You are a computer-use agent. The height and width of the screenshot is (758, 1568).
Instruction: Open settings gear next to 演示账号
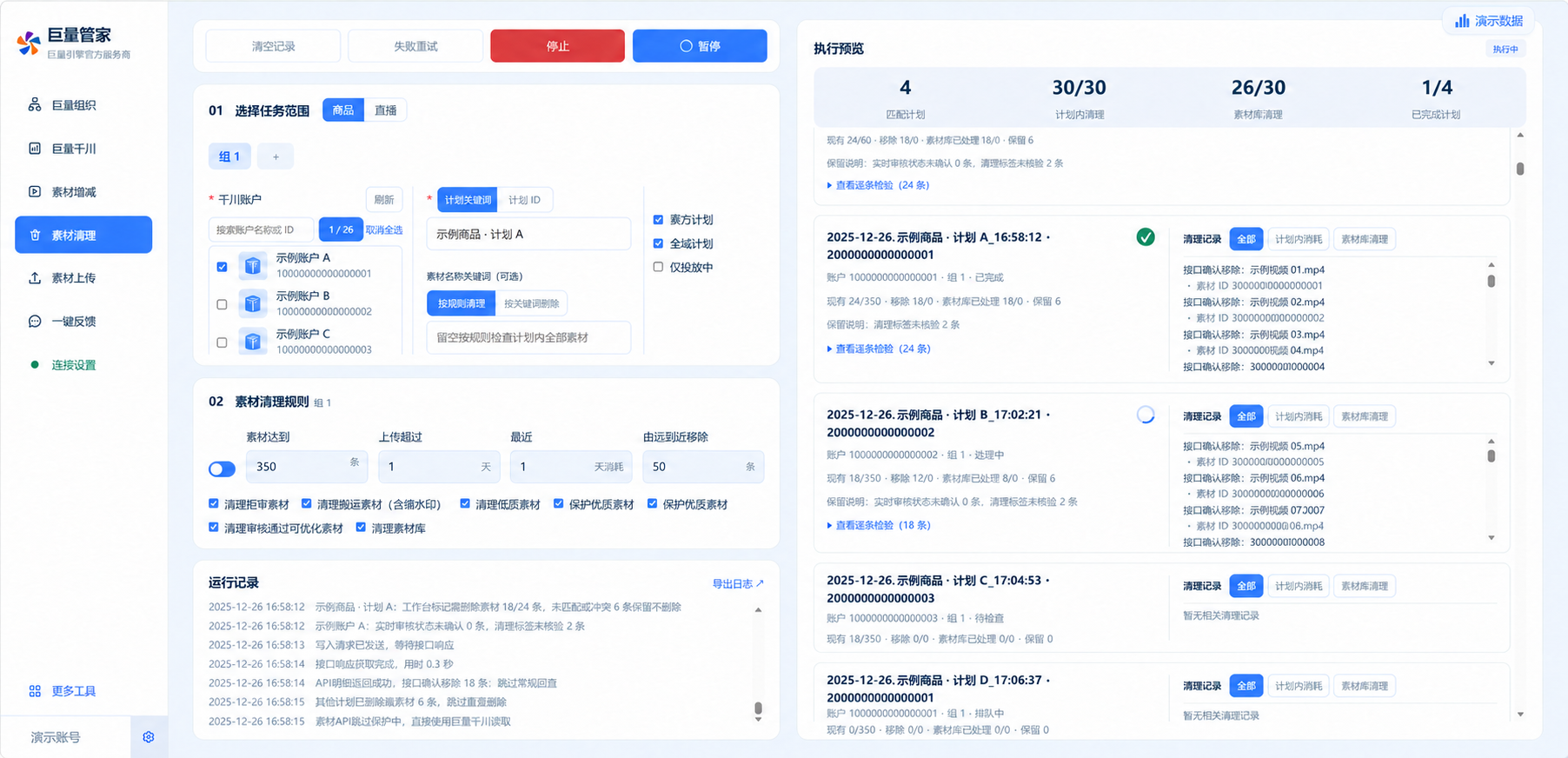[149, 737]
